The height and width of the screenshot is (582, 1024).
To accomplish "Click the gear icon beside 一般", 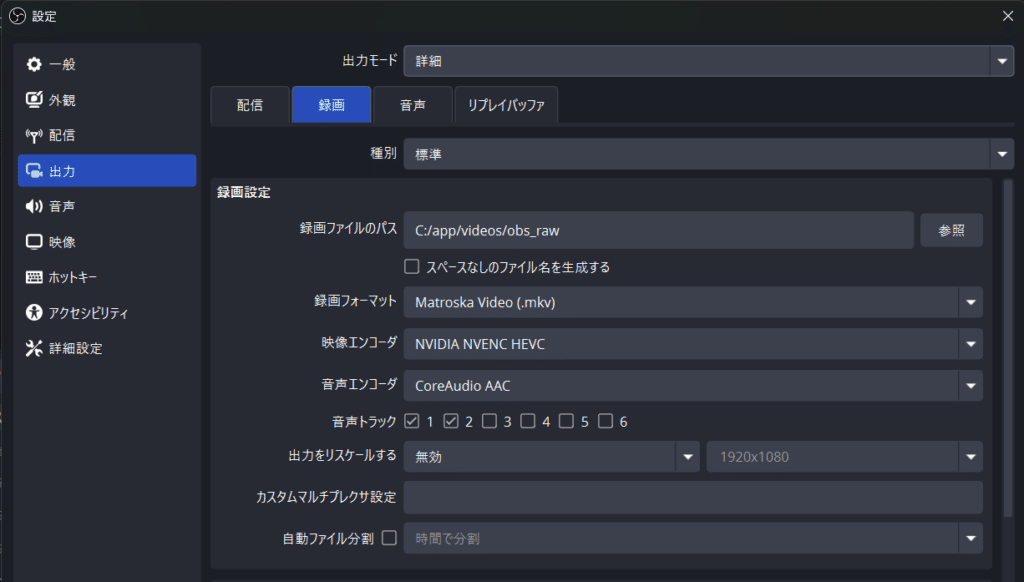I will click(34, 64).
